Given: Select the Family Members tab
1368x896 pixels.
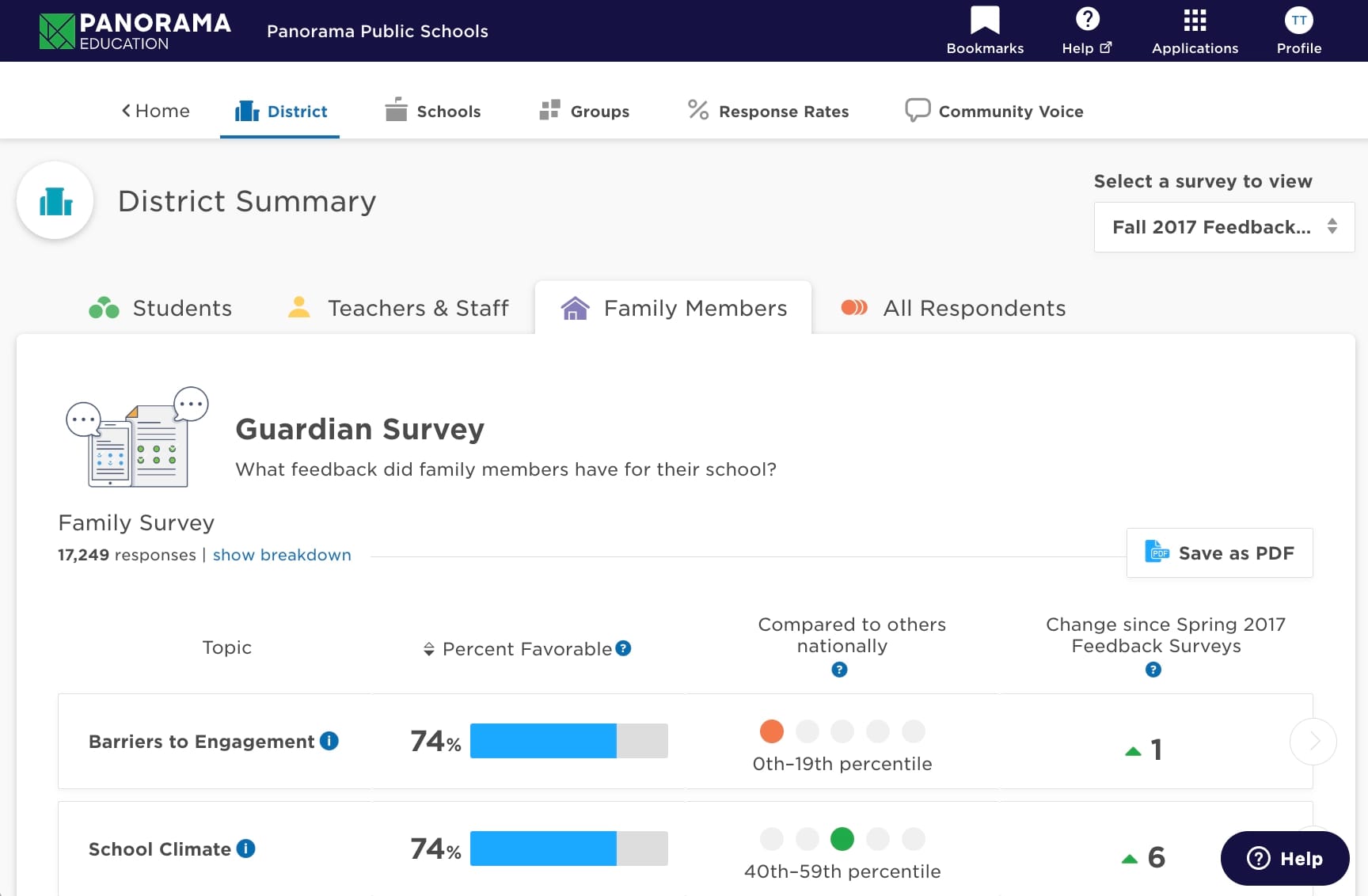Looking at the screenshot, I should [673, 308].
